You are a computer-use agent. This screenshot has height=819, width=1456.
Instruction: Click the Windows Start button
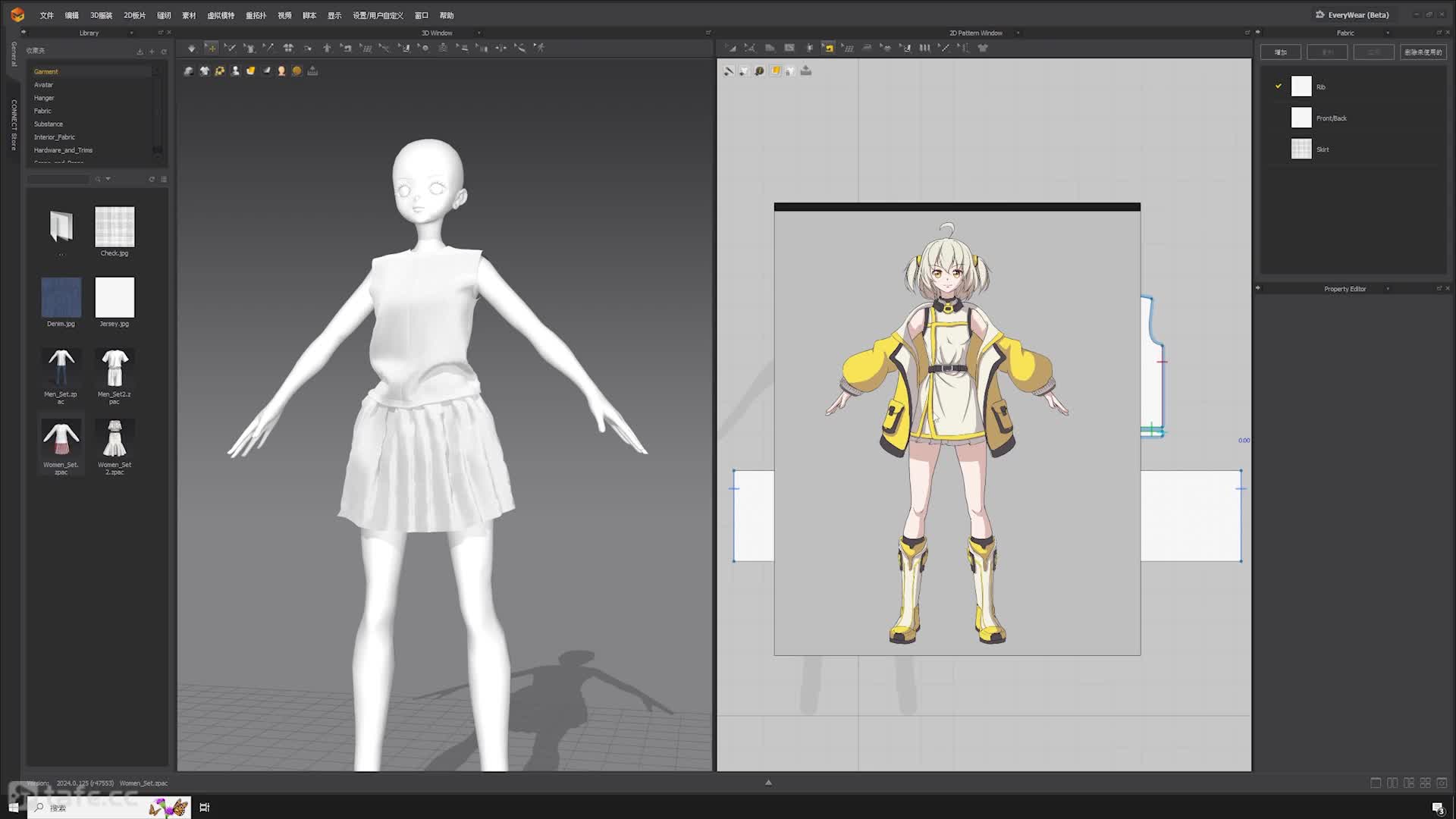14,808
